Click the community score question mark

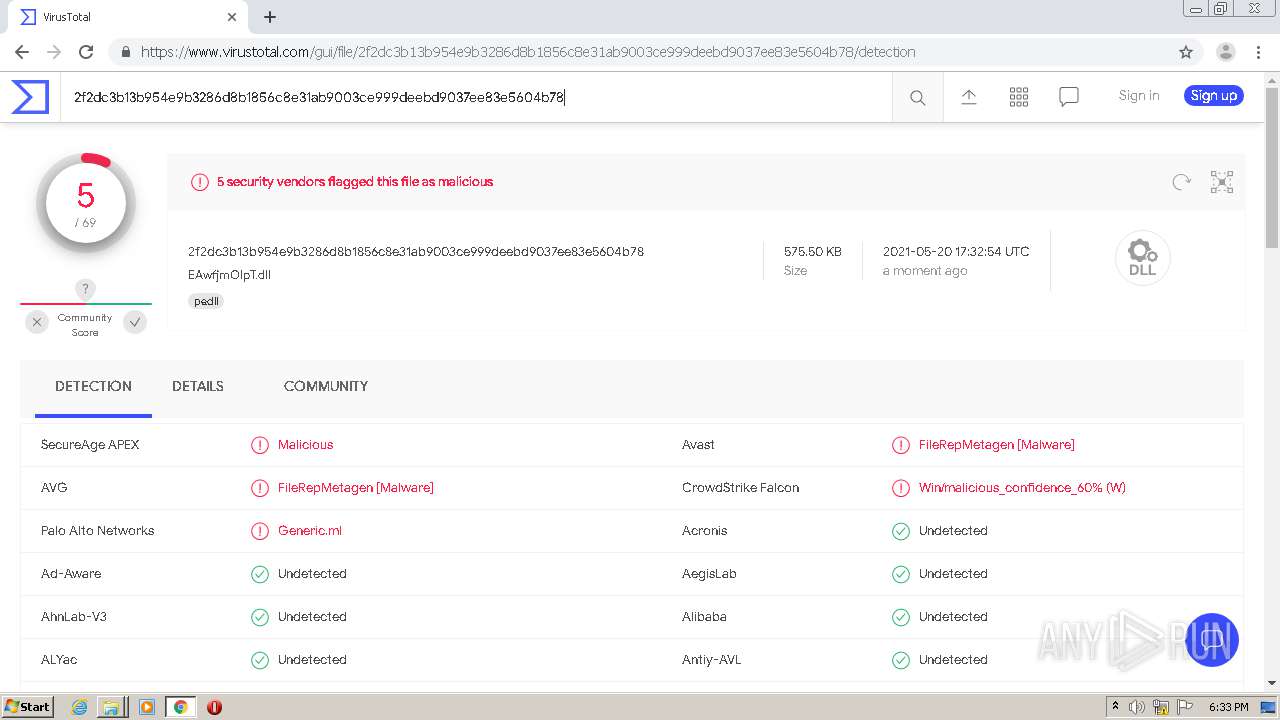pyautogui.click(x=85, y=289)
